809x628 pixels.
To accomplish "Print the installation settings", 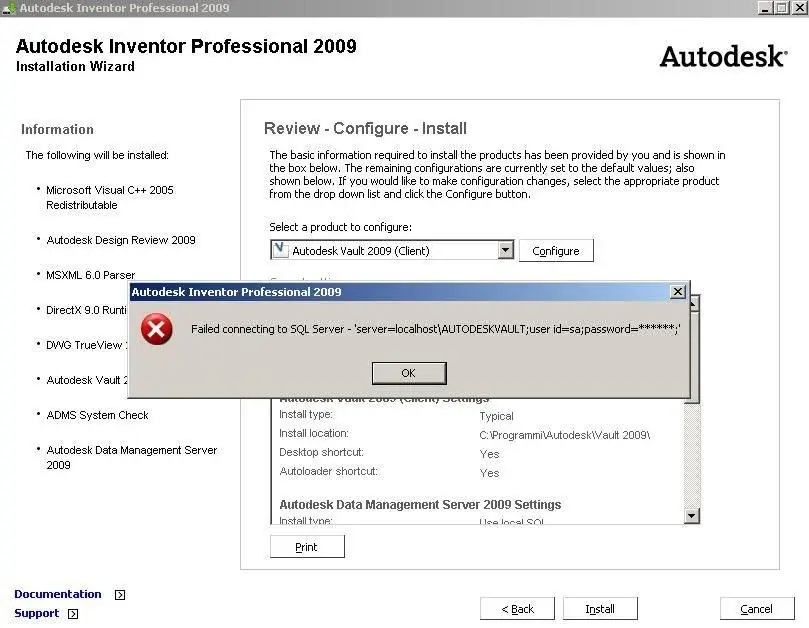I will tap(307, 547).
